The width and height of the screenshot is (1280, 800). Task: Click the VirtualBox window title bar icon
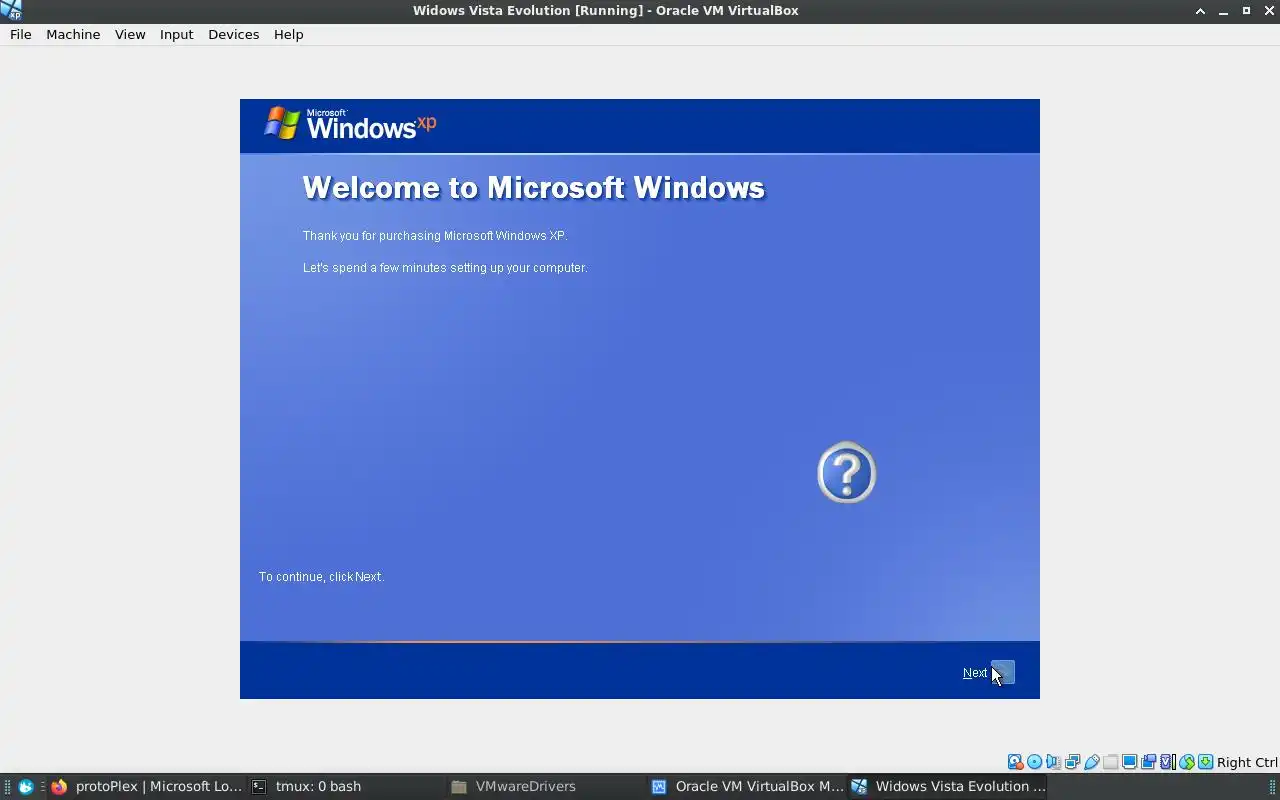pos(11,10)
